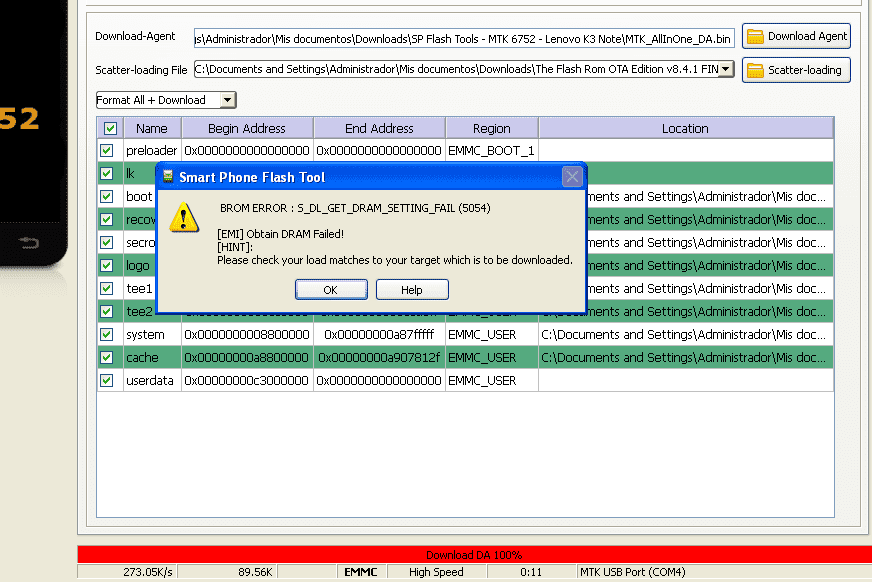Image resolution: width=872 pixels, height=582 pixels.
Task: Uncheck the preloader partition checkbox
Action: click(107, 151)
